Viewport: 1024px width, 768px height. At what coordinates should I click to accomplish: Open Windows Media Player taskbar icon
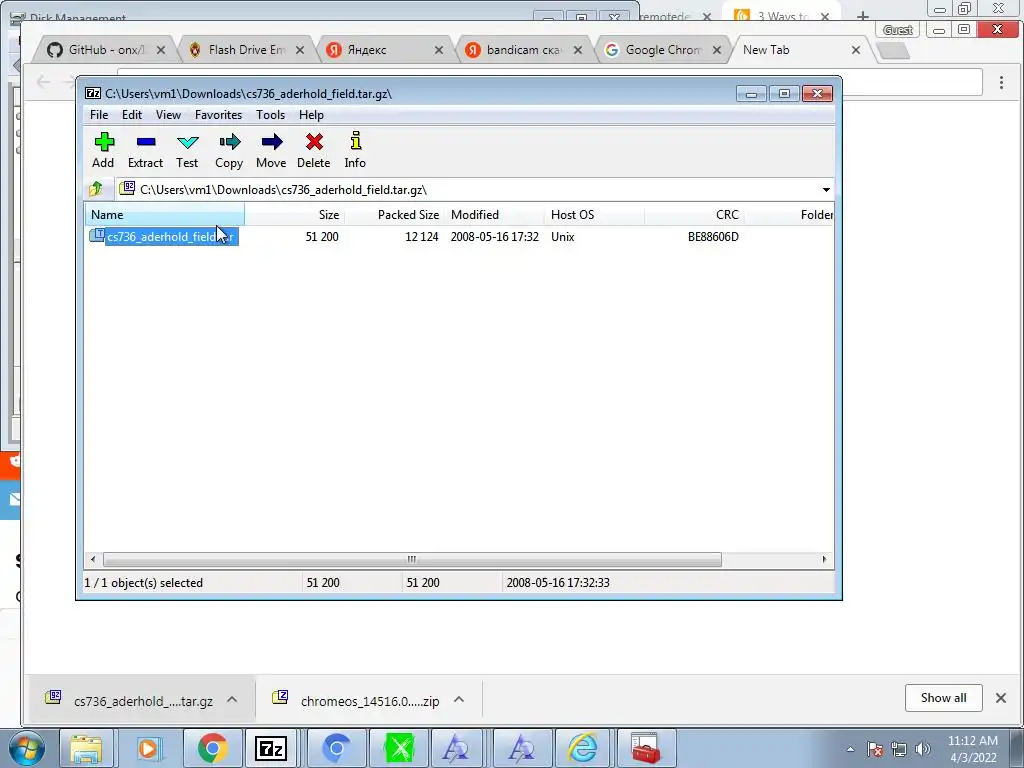pyautogui.click(x=148, y=748)
